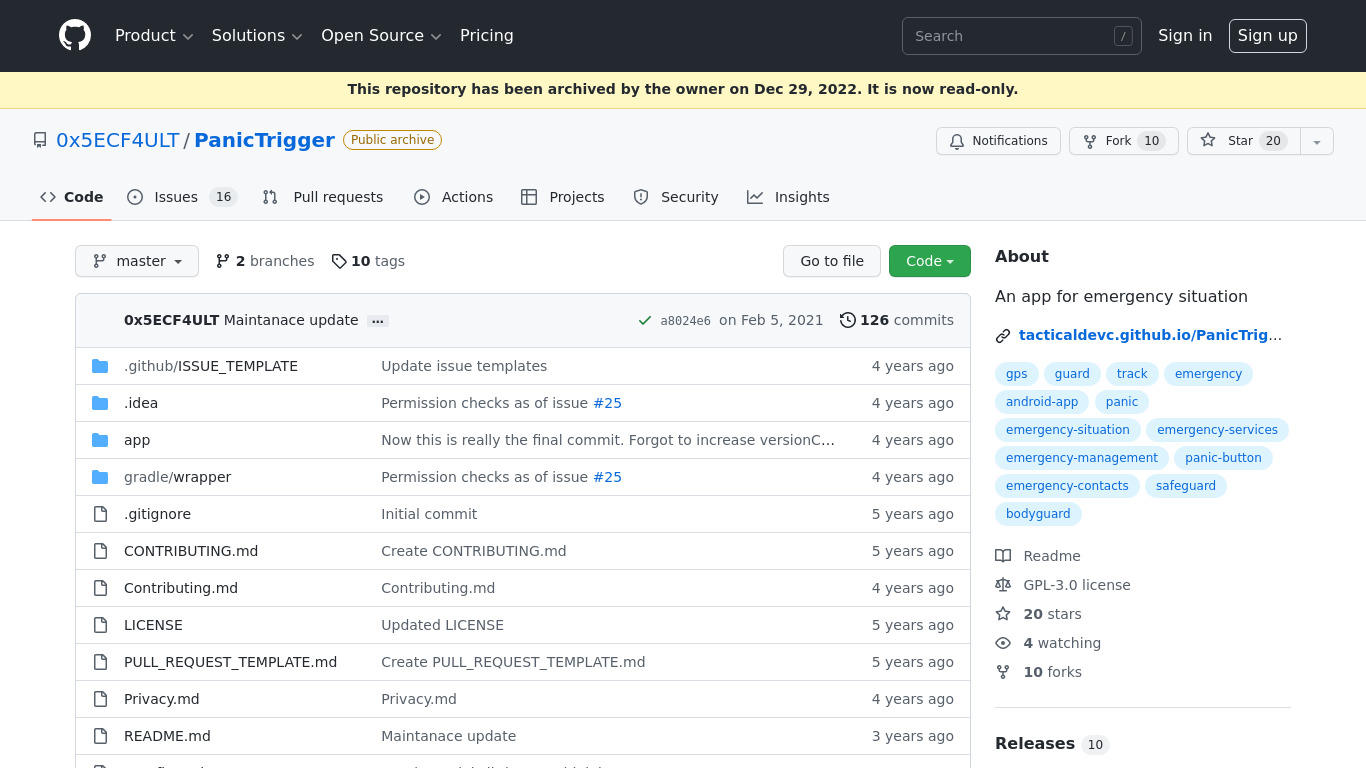The height and width of the screenshot is (768, 1366).
Task: Select the panic-button topic tag
Action: pyautogui.click(x=1223, y=458)
